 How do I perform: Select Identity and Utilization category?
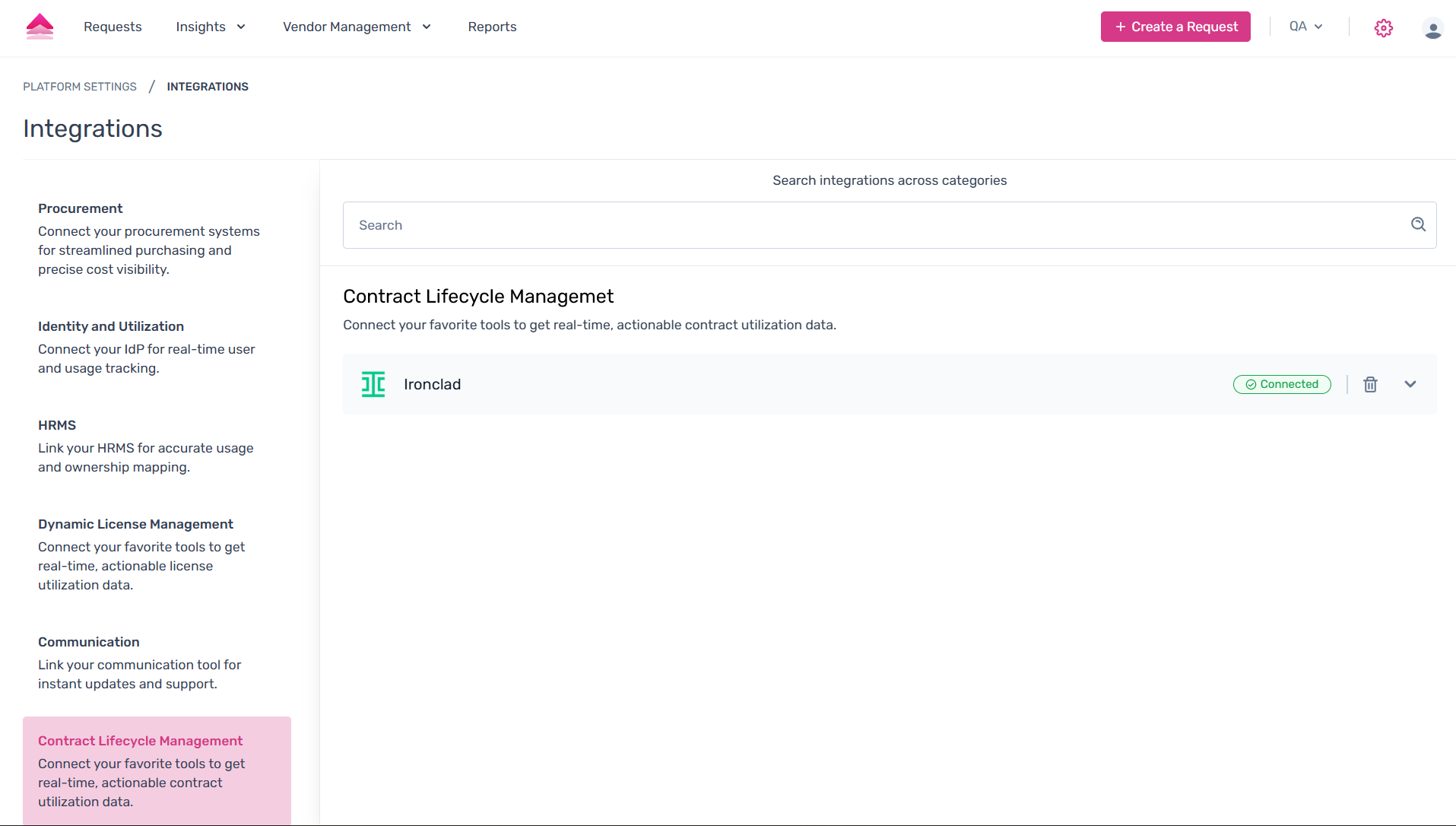pos(111,326)
